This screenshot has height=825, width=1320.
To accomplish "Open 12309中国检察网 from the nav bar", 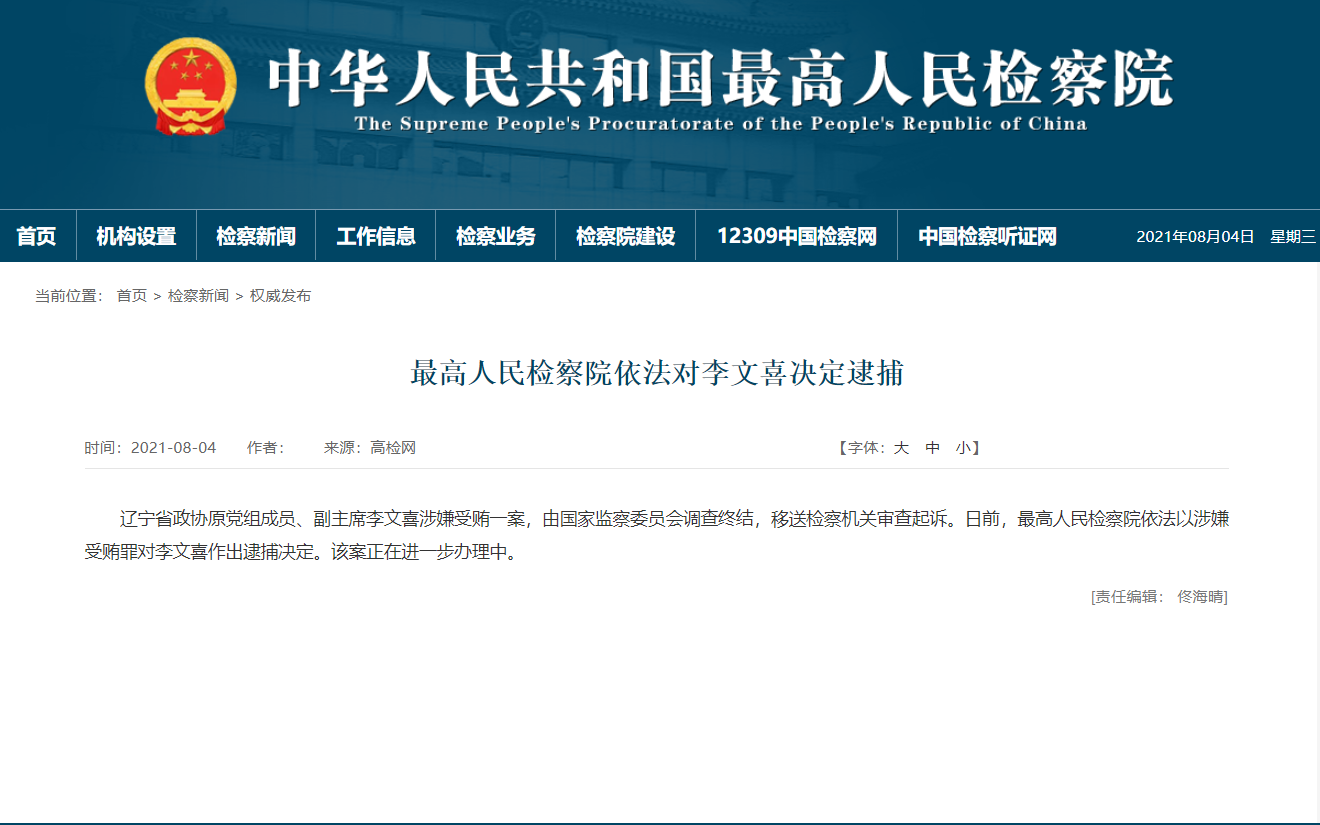I will coord(797,237).
